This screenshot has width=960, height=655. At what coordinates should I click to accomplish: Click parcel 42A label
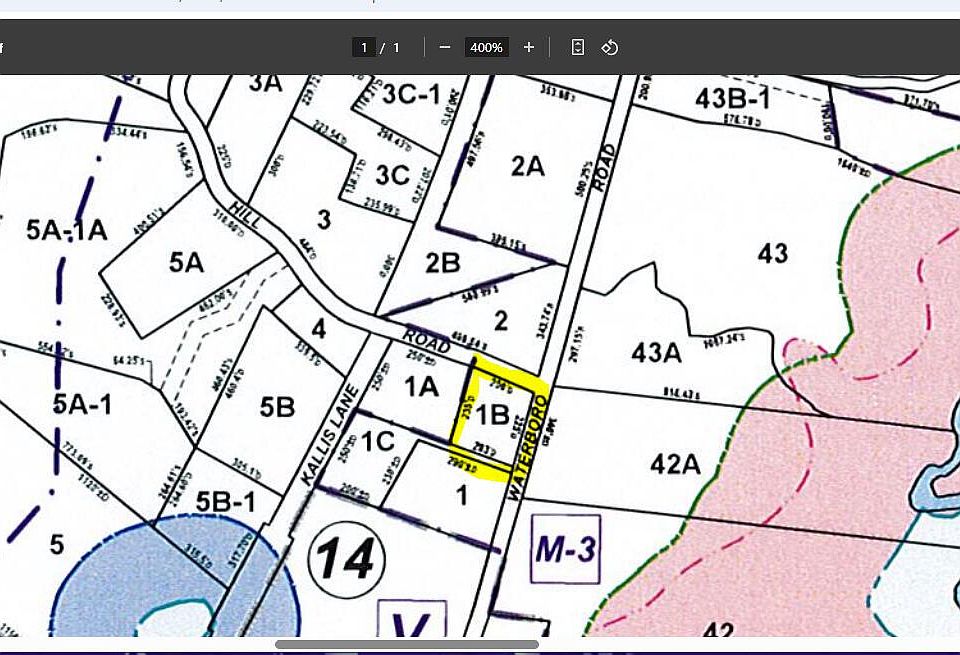coord(675,464)
